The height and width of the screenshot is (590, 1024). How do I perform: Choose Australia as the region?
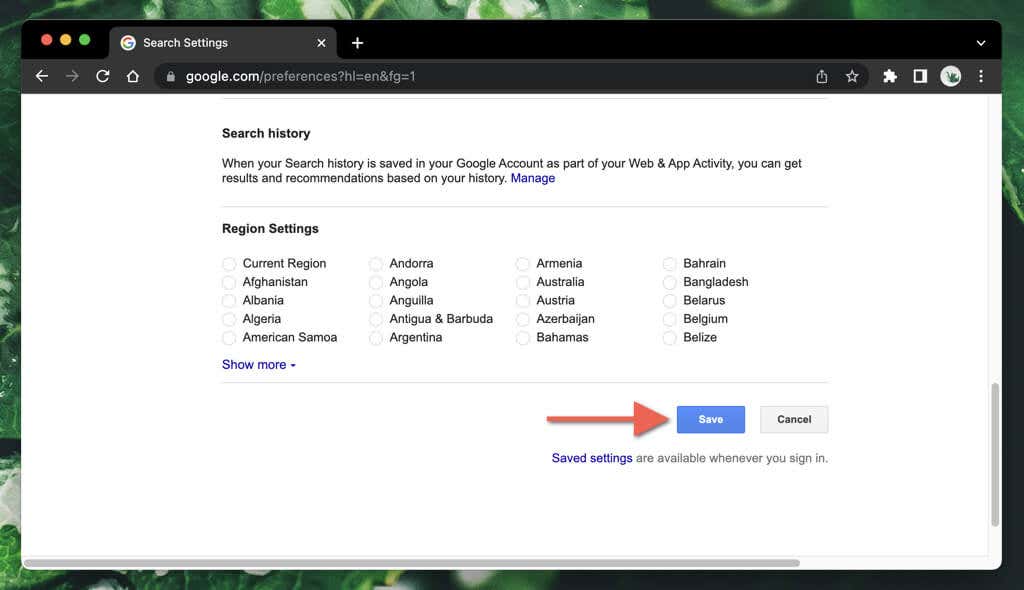(x=523, y=283)
